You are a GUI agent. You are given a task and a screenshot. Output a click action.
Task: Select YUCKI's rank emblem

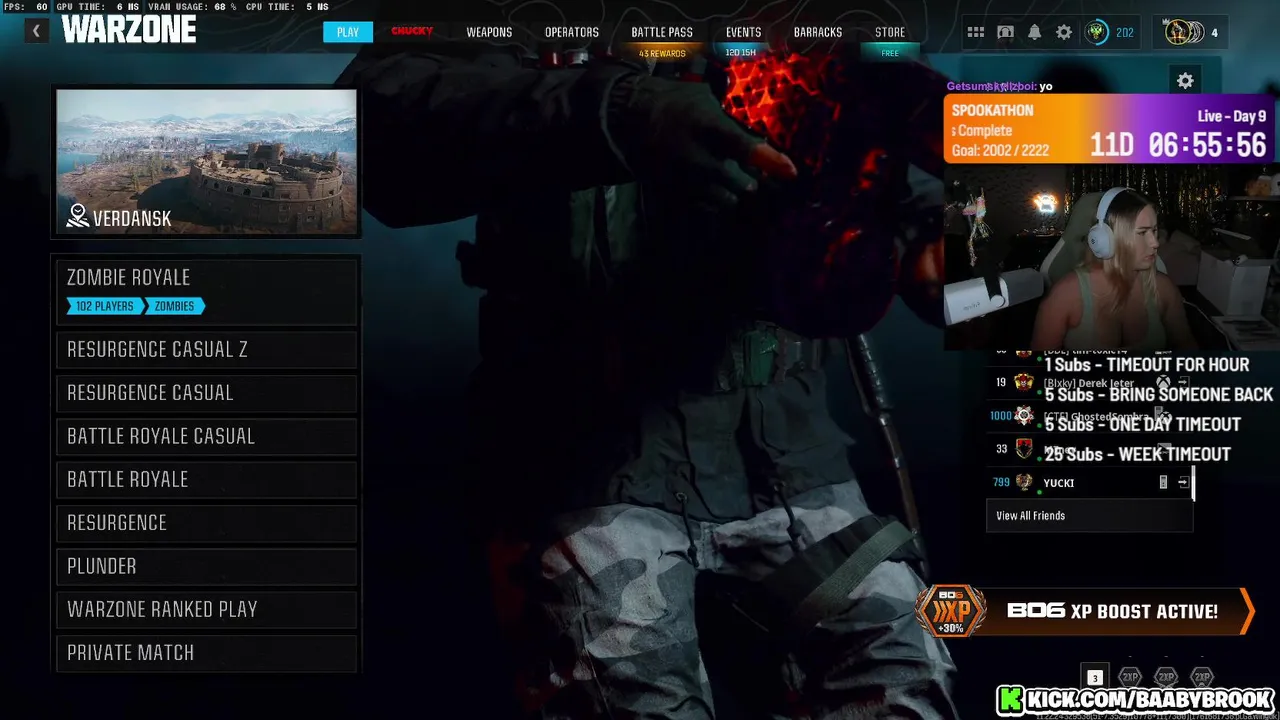pyautogui.click(x=1024, y=482)
